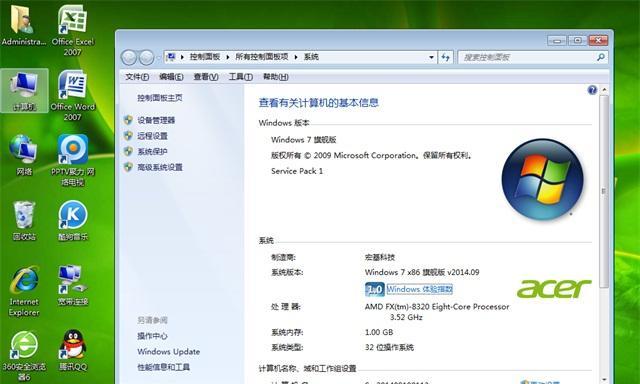Click the 宏碁科技 manufacturer value
640x384 pixels.
(x=380, y=257)
